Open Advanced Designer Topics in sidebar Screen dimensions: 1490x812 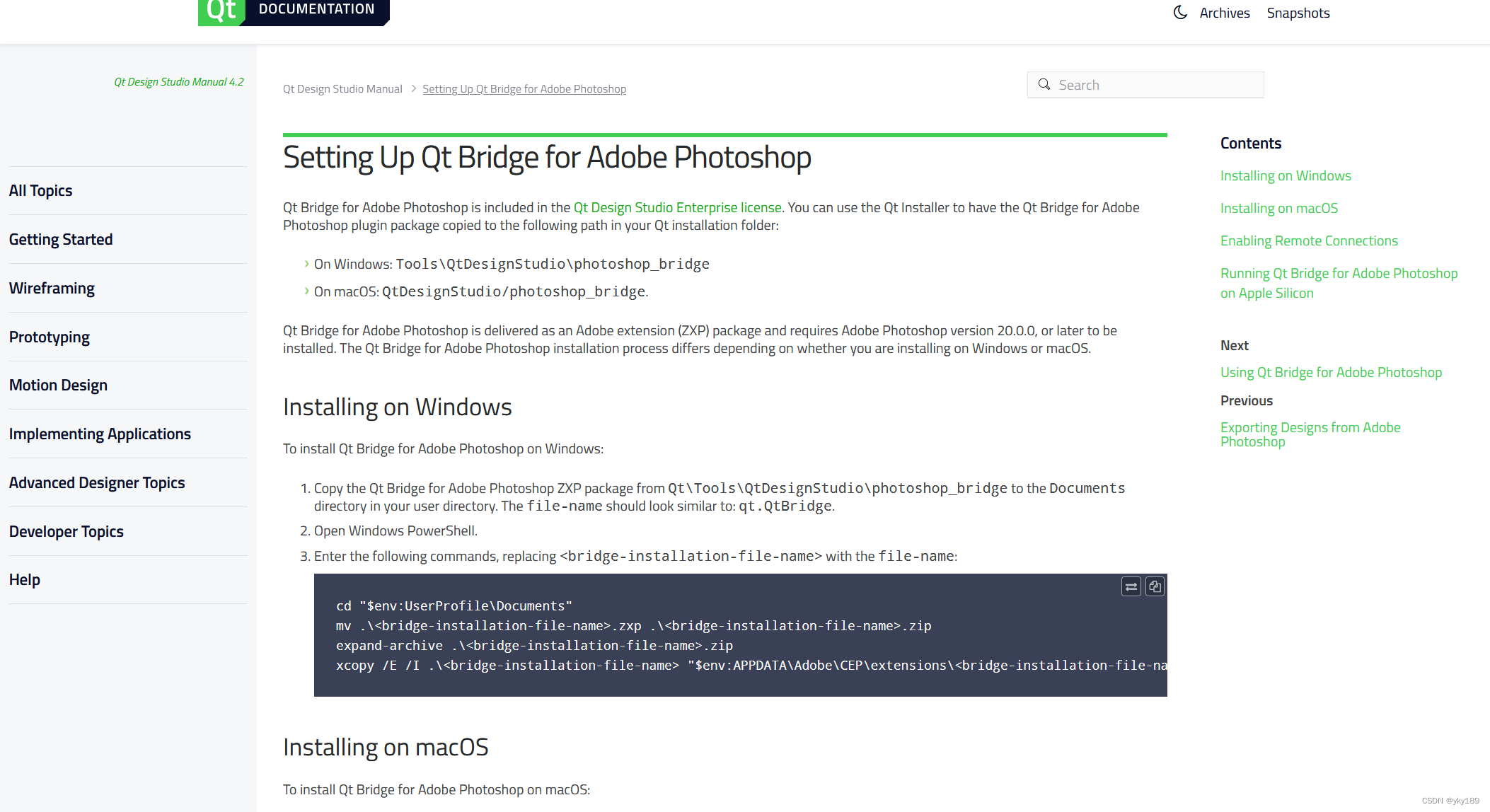pos(97,483)
